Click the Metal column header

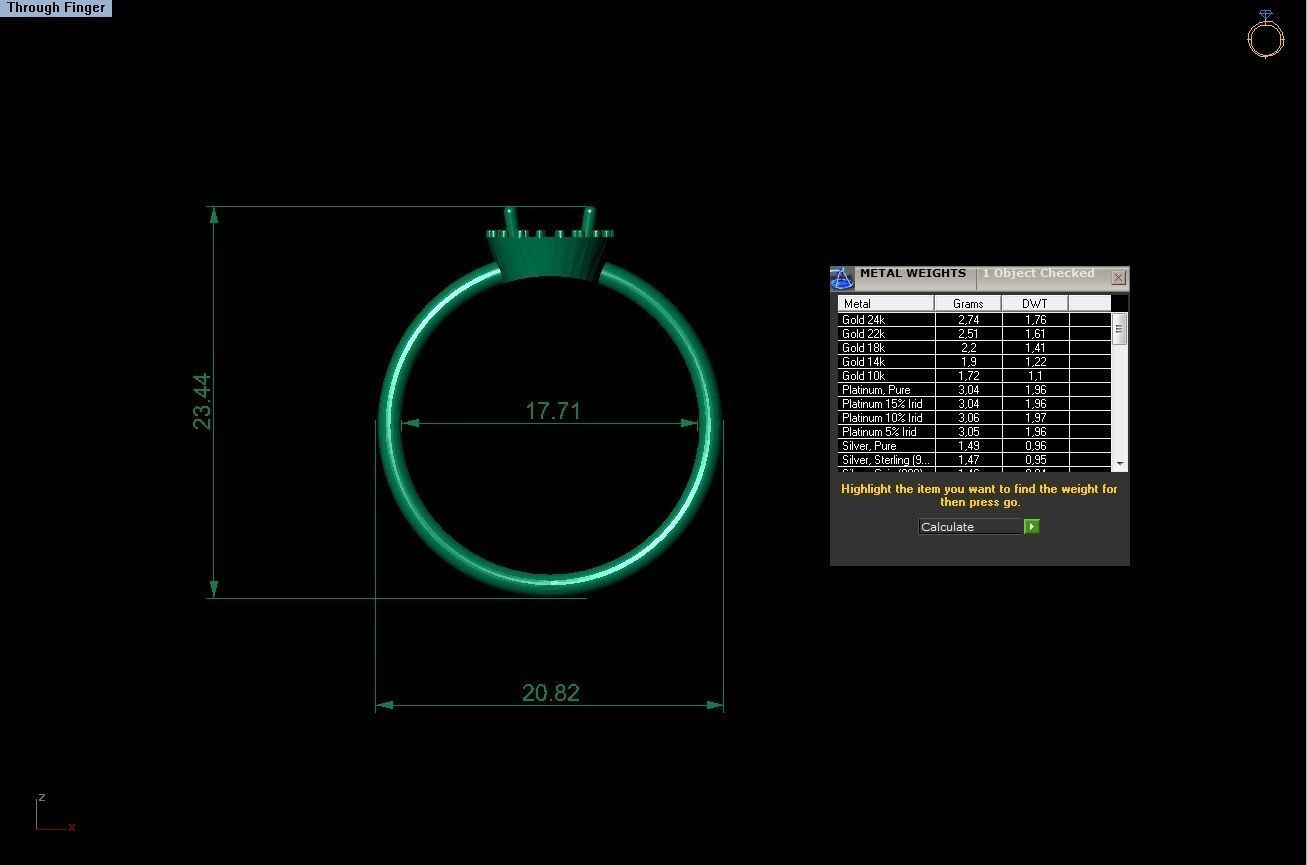coord(886,303)
